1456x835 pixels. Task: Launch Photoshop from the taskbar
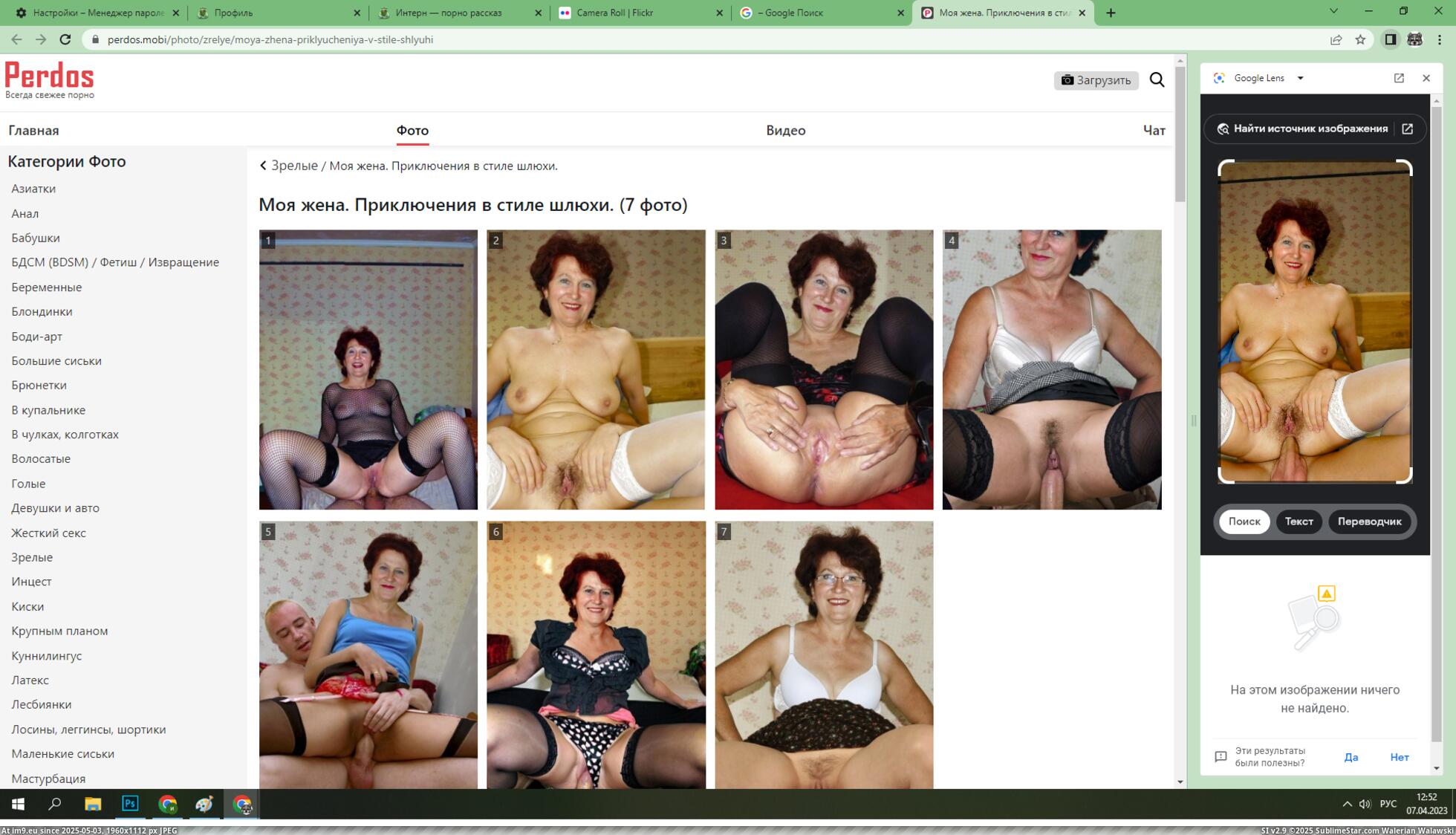pos(129,804)
